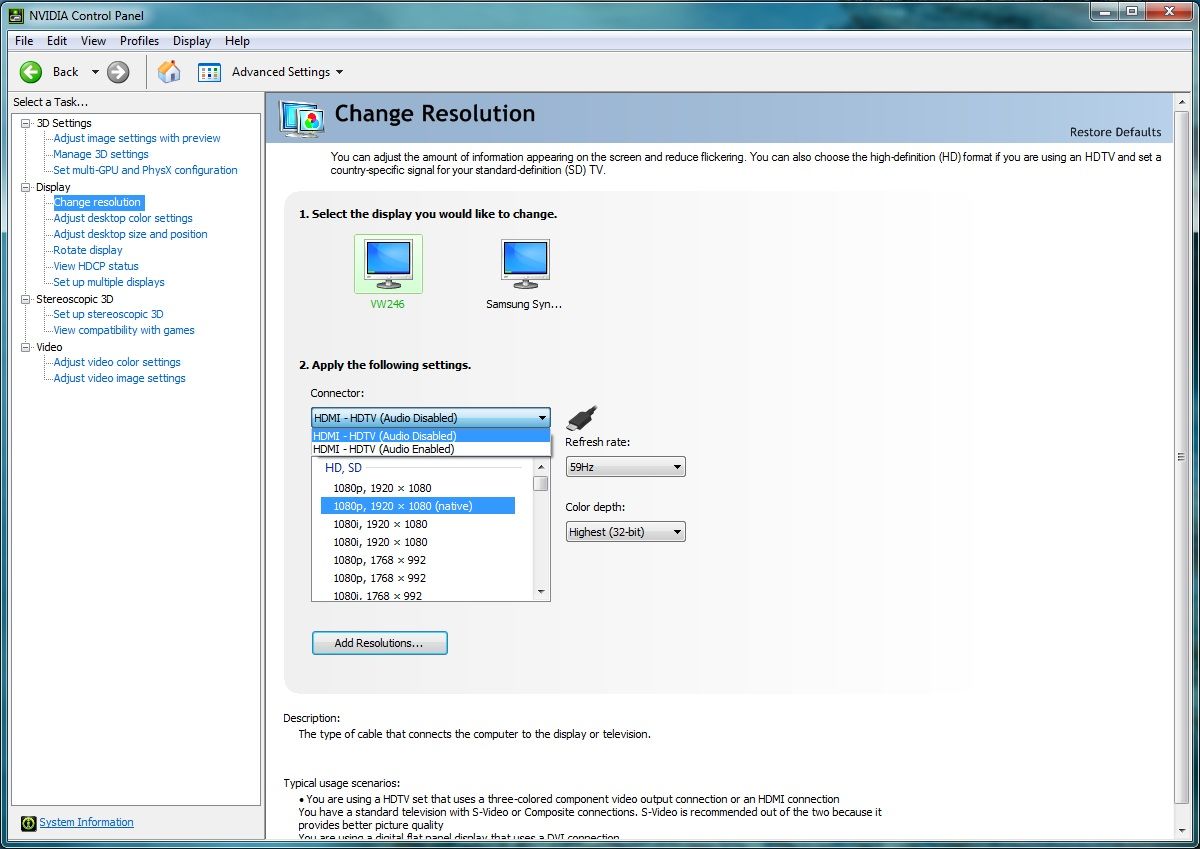
Task: Click the Add Resolutions button
Action: pyautogui.click(x=379, y=643)
